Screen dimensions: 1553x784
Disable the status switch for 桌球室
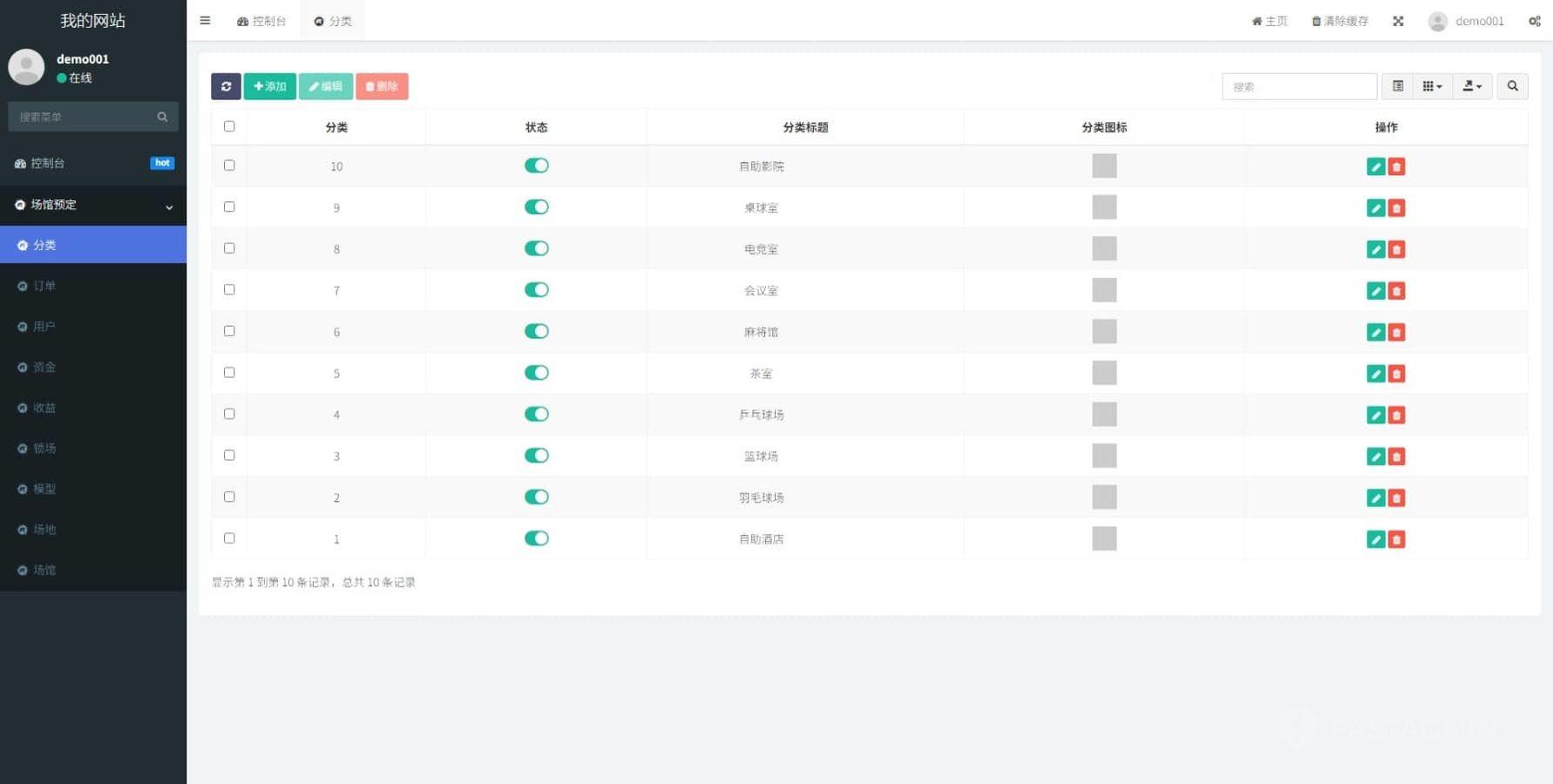click(536, 207)
